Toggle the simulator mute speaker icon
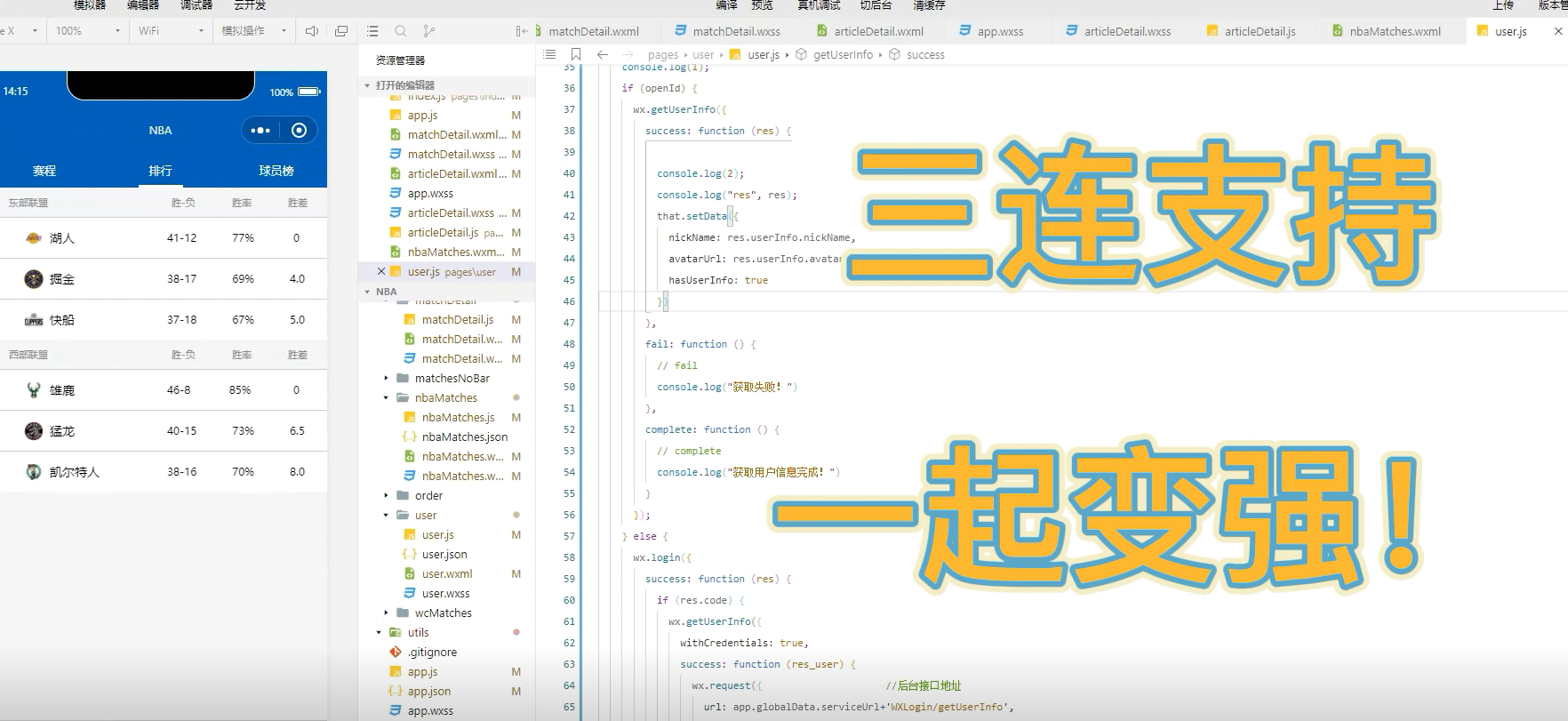This screenshot has width=1568, height=721. click(x=311, y=31)
